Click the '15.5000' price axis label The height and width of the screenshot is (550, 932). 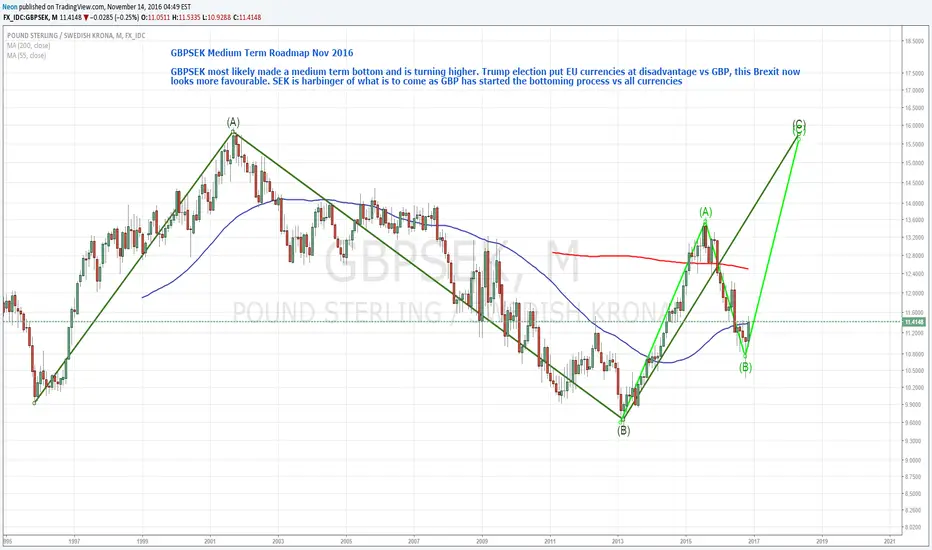tap(914, 144)
